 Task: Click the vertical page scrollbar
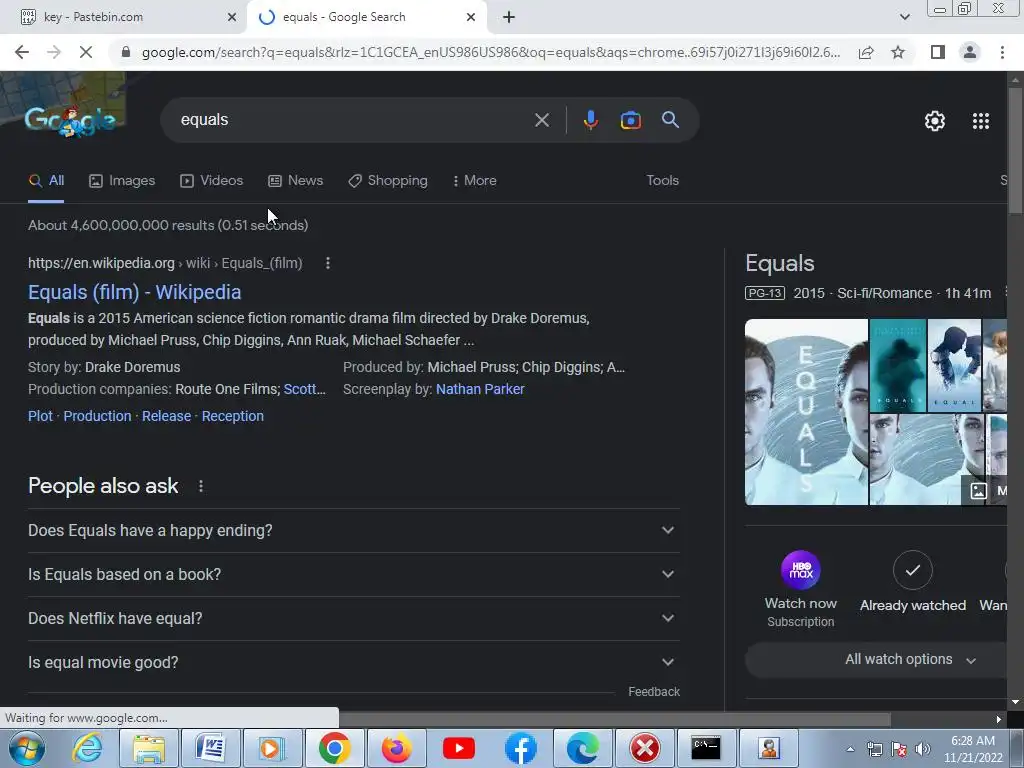pos(1015,150)
